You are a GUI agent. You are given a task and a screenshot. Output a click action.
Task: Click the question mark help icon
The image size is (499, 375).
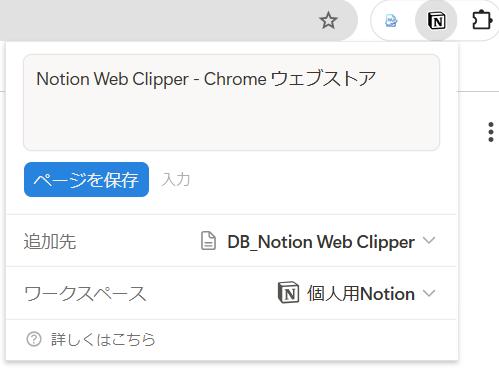point(34,339)
